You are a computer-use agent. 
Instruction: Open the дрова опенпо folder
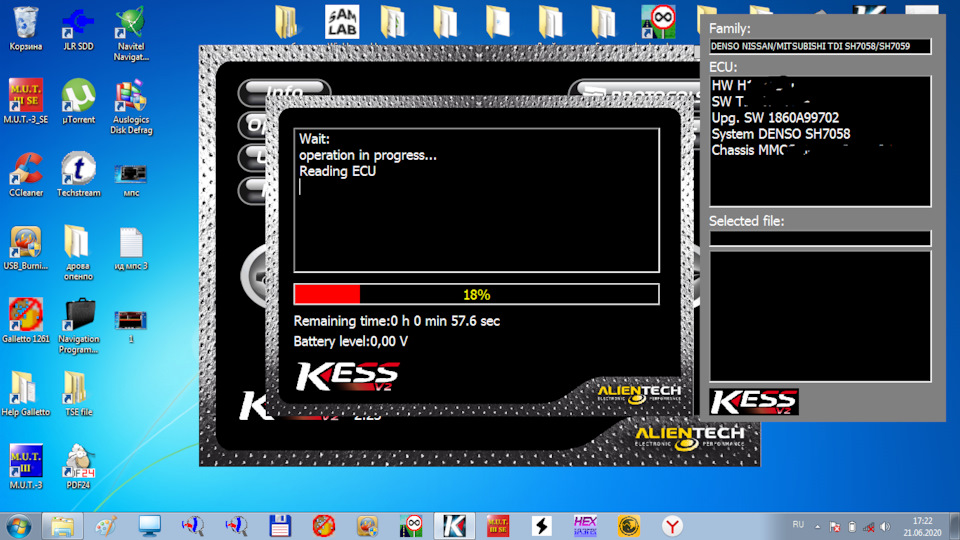pyautogui.click(x=78, y=252)
